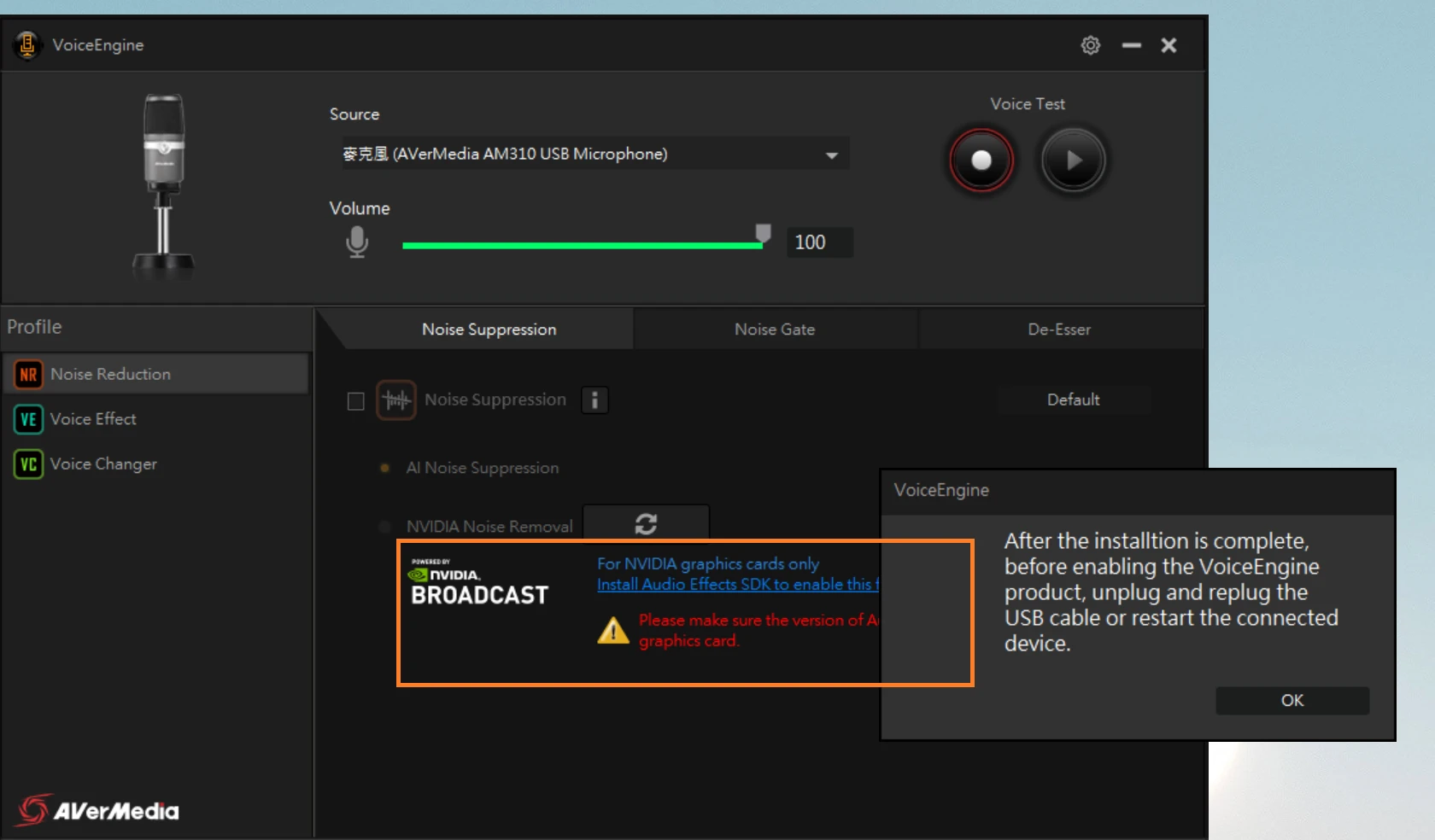Select the AI Noise Suppression radio option
Viewport: 1435px width, 840px height.
click(384, 468)
